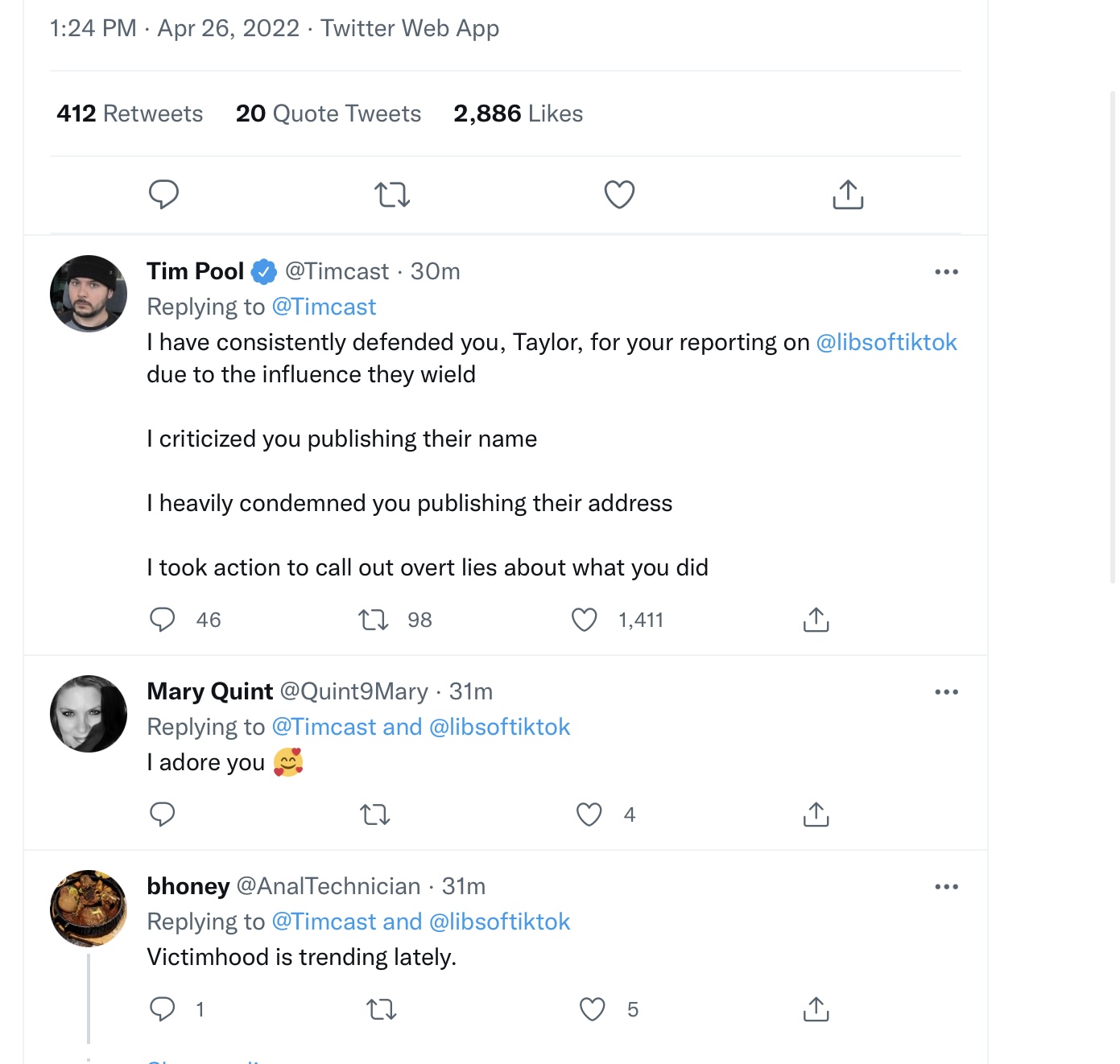Open the Twitter Web App source link
The width and height of the screenshot is (1120, 1064).
point(410,28)
